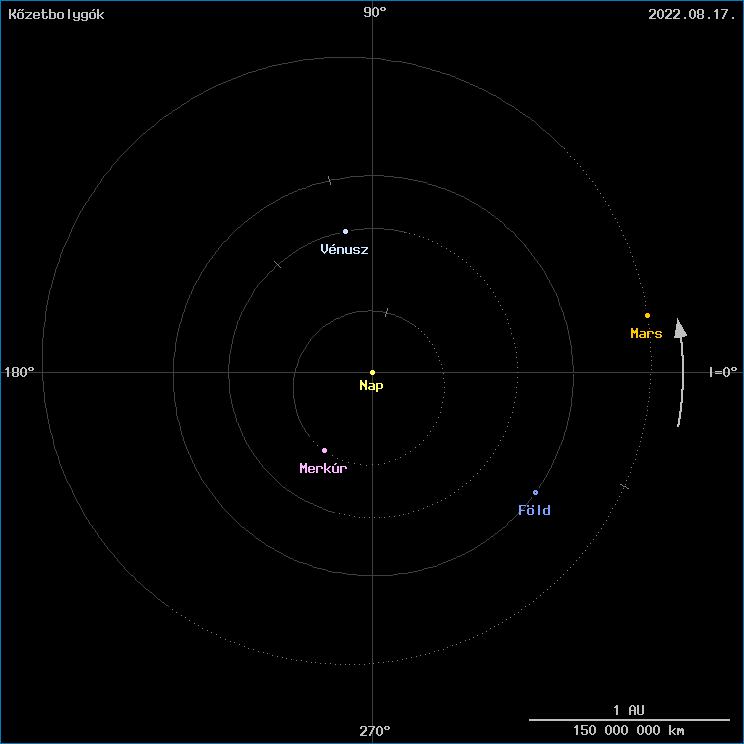Select the "Nap" label
The image size is (744, 744).
[x=371, y=386]
